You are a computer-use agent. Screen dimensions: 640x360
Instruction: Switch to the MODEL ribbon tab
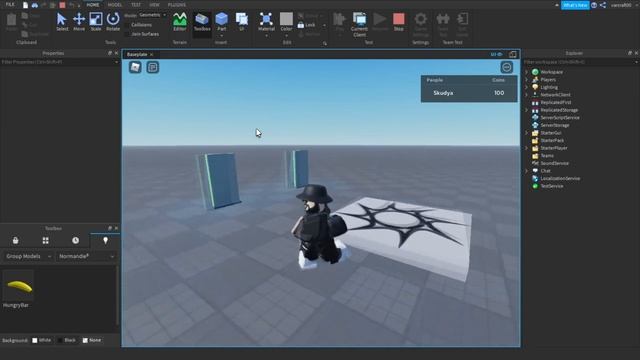[115, 4]
